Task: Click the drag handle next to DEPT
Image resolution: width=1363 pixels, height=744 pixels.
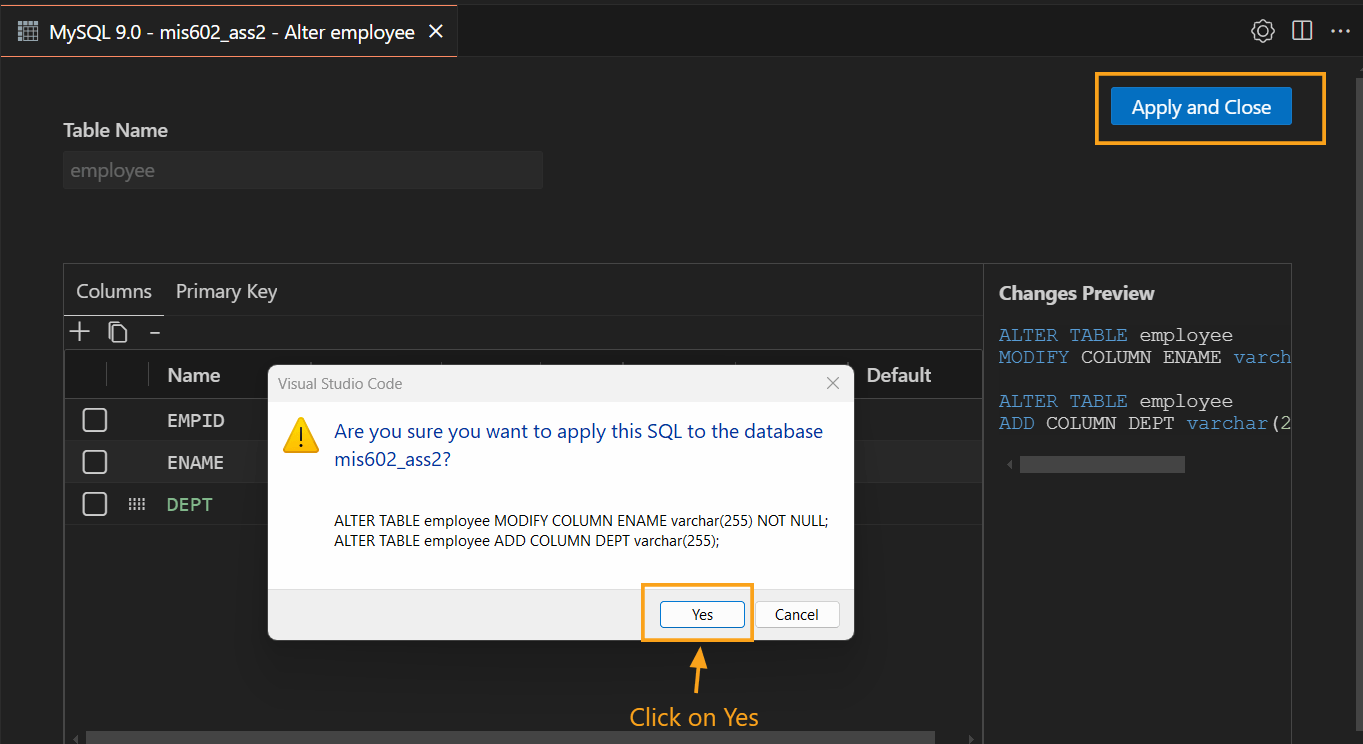Action: coord(137,504)
